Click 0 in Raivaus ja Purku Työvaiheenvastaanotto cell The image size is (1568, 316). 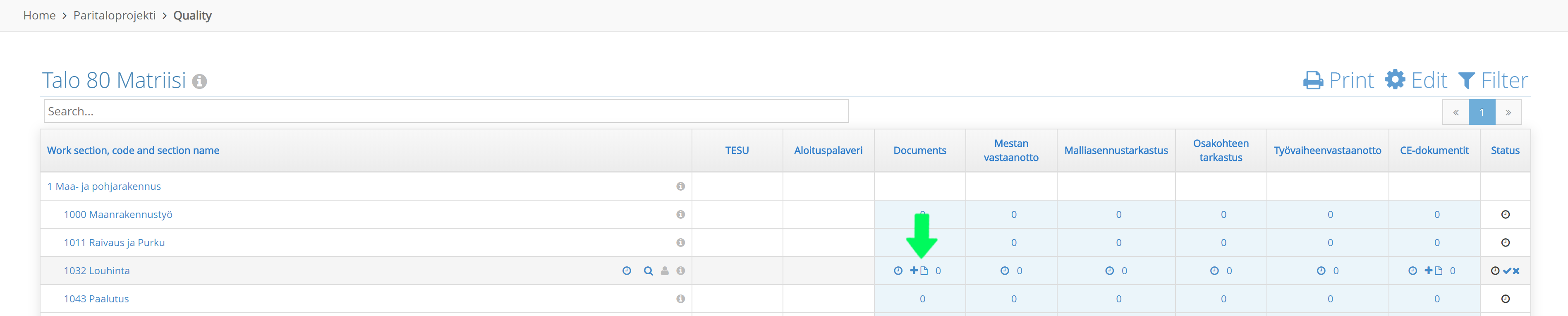(x=1330, y=242)
